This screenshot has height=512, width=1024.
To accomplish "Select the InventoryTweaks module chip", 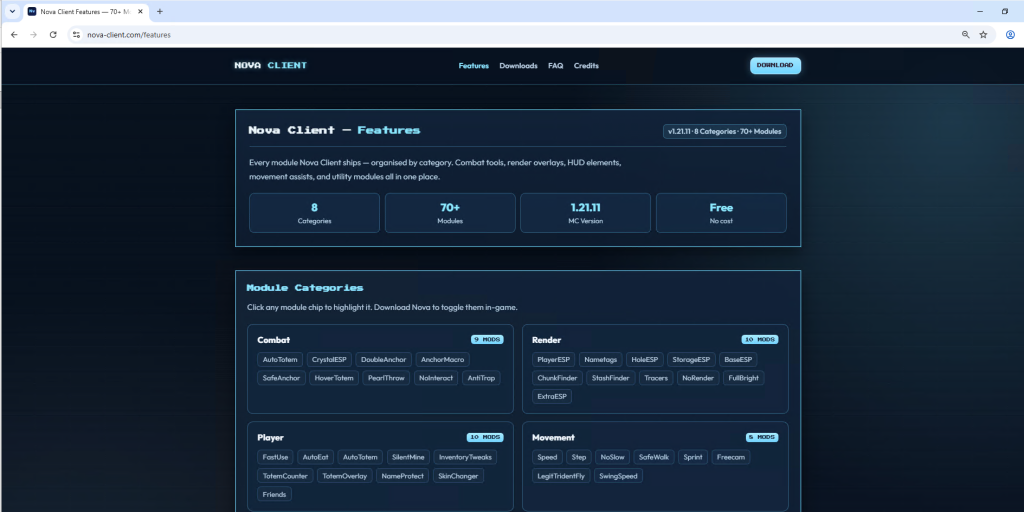I will (465, 457).
